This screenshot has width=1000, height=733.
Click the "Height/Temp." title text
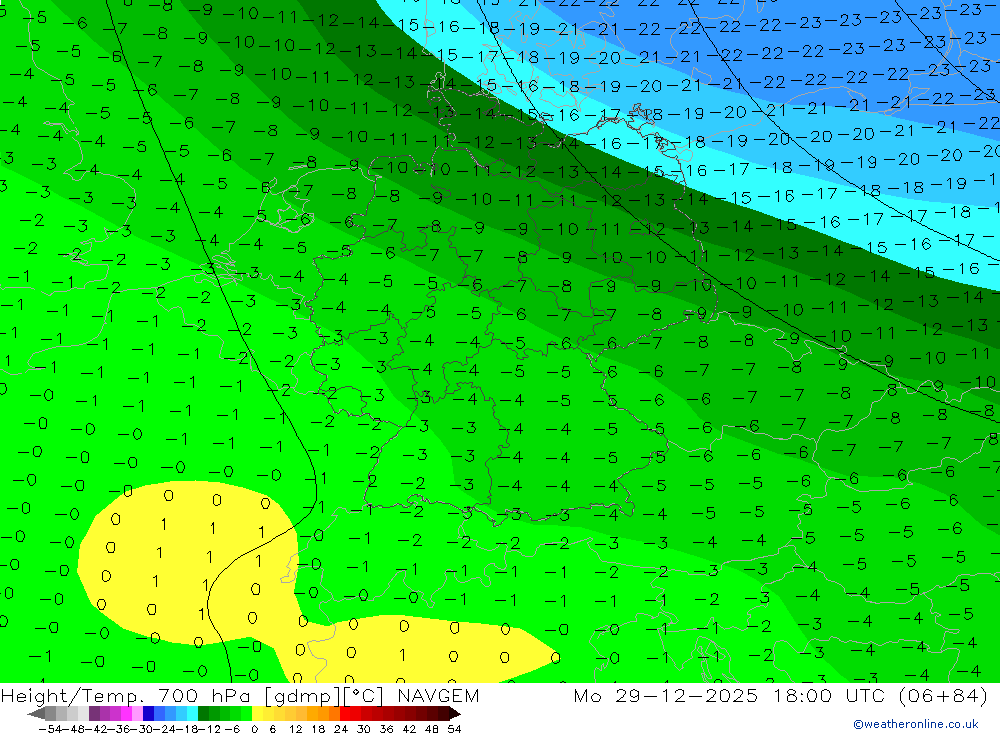[72, 696]
